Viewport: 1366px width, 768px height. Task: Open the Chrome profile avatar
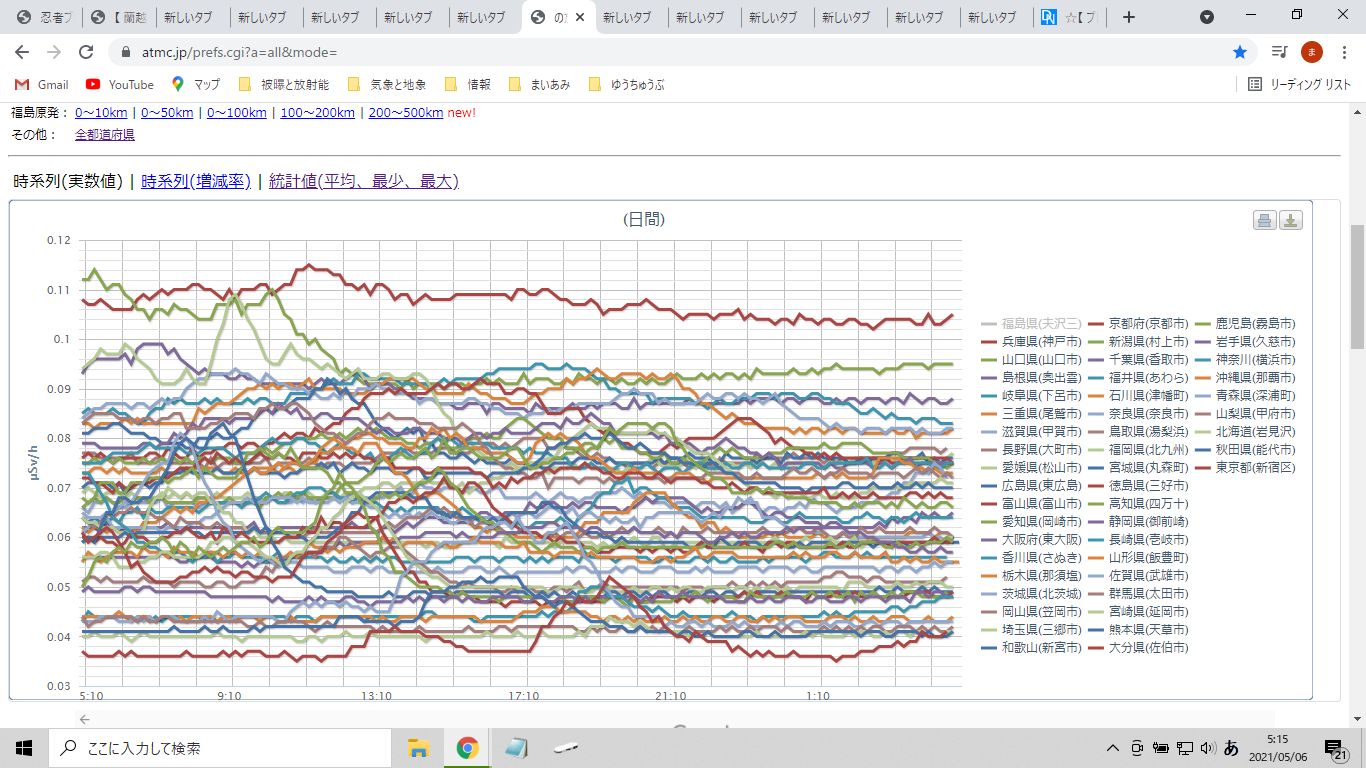[x=1312, y=52]
